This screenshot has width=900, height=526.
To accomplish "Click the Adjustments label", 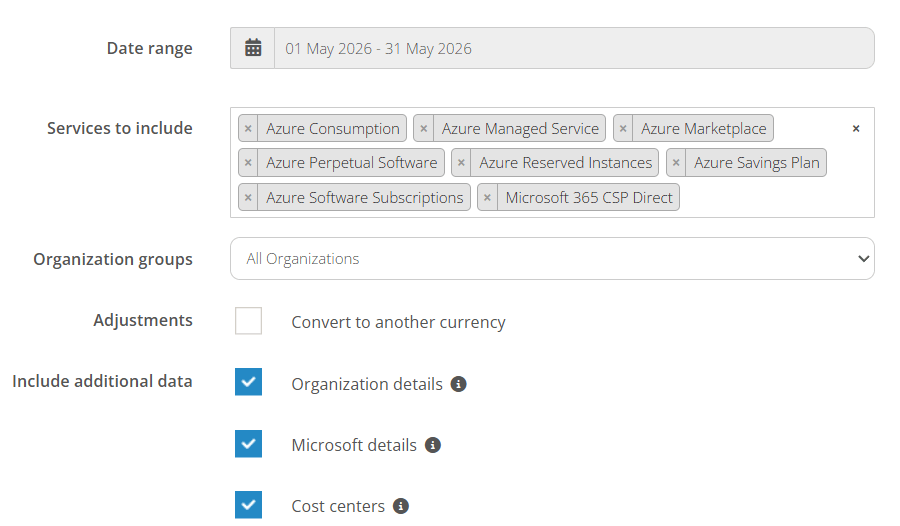I will (x=143, y=320).
